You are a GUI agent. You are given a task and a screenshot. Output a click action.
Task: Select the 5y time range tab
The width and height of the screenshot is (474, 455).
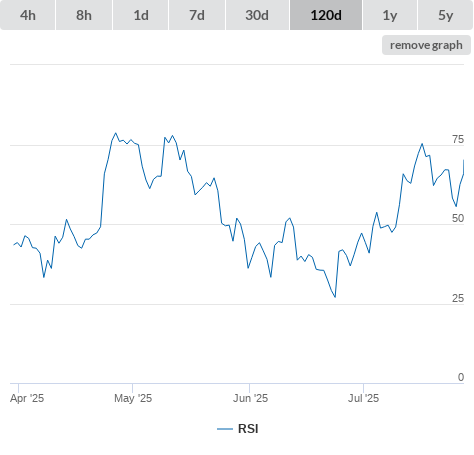[x=445, y=15]
